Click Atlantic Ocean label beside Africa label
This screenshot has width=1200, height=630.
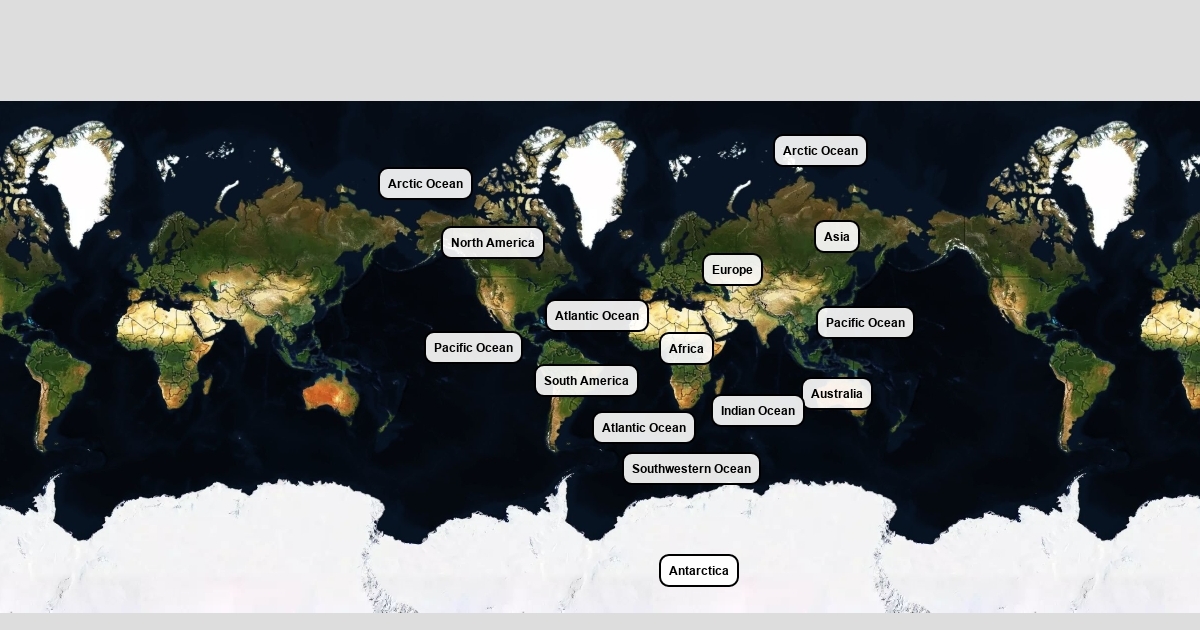(596, 316)
